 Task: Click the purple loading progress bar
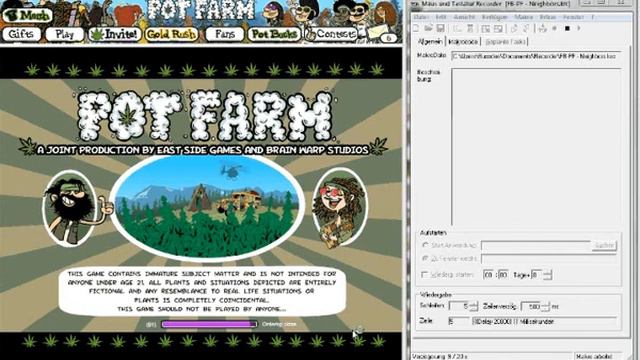(x=209, y=324)
